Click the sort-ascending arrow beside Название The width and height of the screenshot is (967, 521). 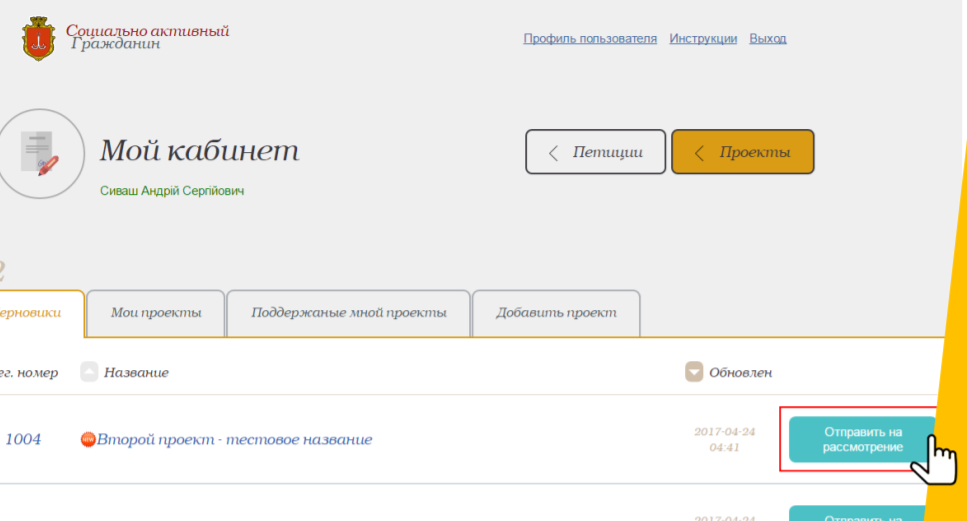coord(89,372)
